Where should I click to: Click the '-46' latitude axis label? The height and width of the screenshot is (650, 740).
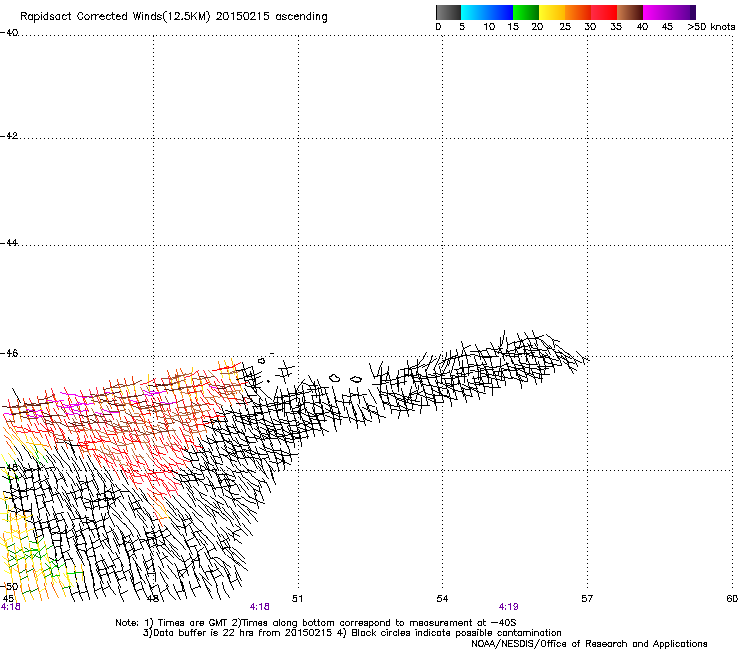point(9,354)
